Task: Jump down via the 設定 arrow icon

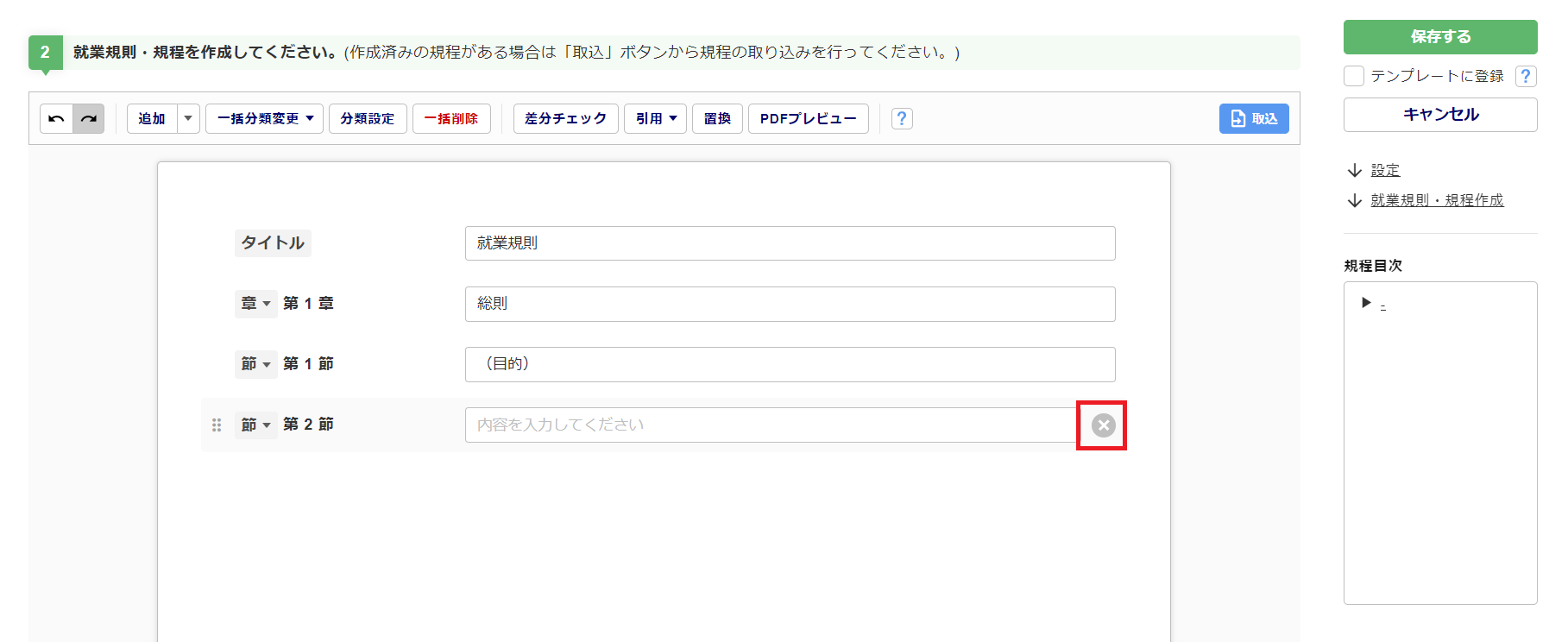Action: point(1355,171)
